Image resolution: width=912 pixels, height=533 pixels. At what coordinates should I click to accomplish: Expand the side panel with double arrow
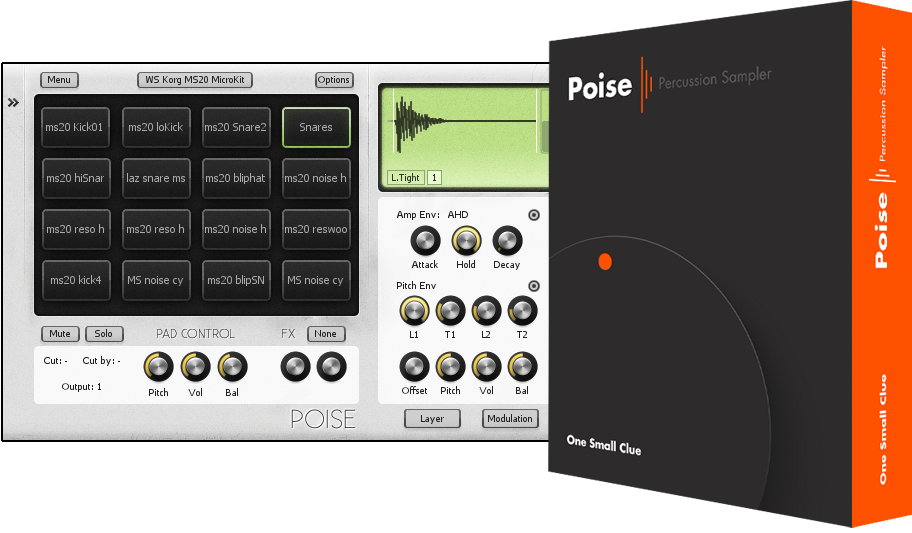[x=14, y=102]
